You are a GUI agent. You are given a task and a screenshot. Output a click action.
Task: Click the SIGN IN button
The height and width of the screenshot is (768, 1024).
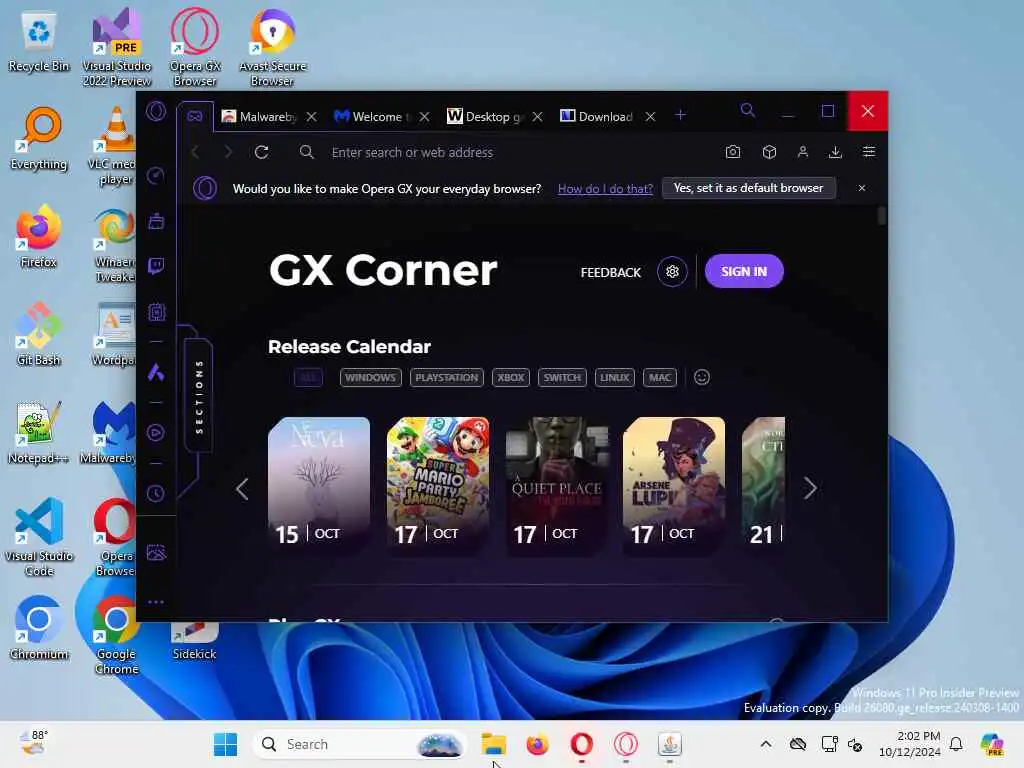pos(744,271)
